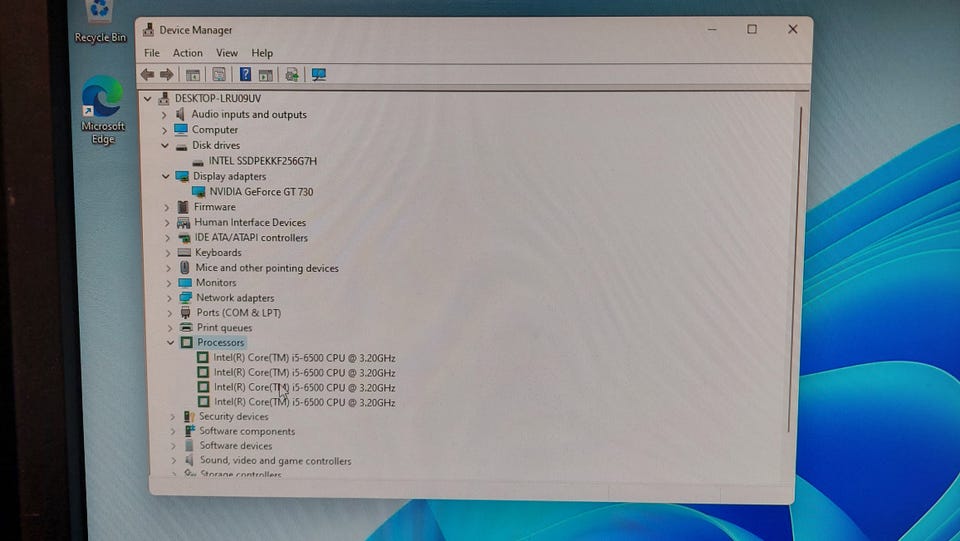Click the vertical scrollbar in Device Manager

(795, 269)
